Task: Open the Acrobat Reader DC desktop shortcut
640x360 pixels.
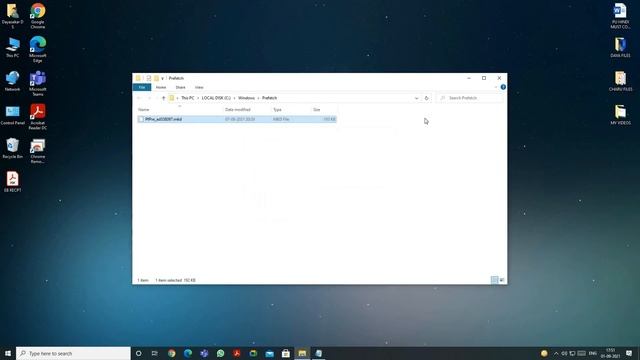Action: tap(38, 117)
